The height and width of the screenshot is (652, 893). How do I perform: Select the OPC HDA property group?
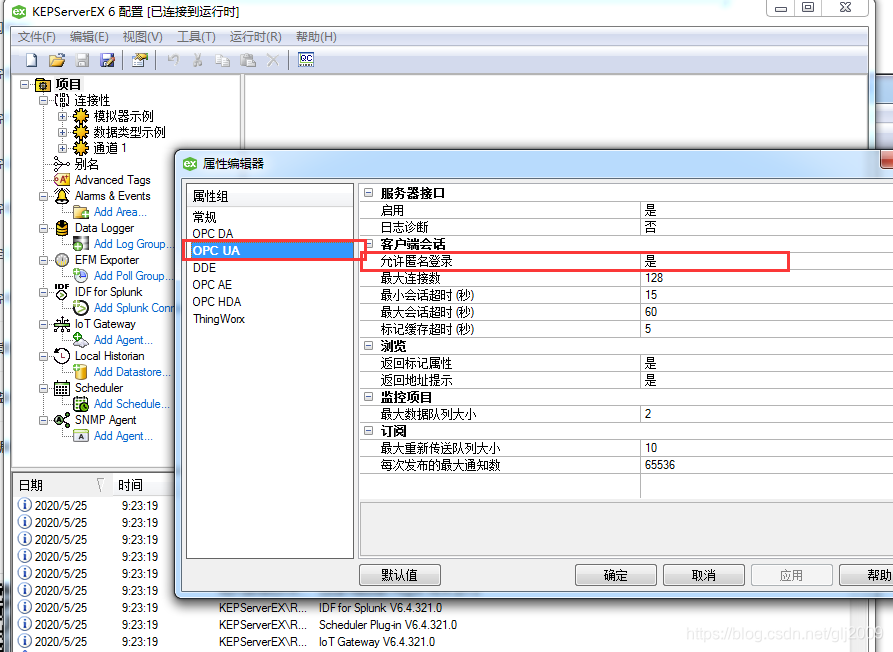click(216, 302)
